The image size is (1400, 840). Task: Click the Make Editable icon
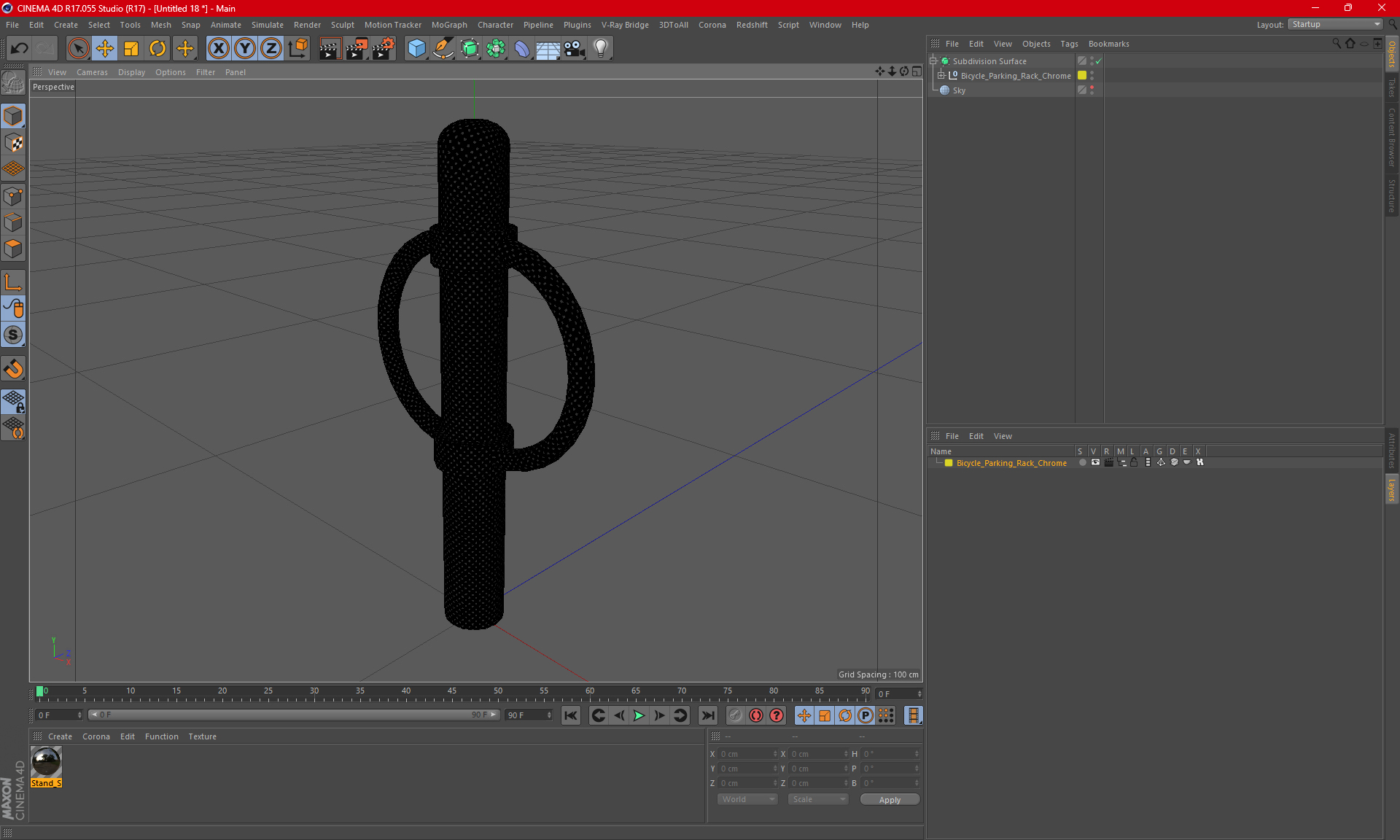coord(13,83)
